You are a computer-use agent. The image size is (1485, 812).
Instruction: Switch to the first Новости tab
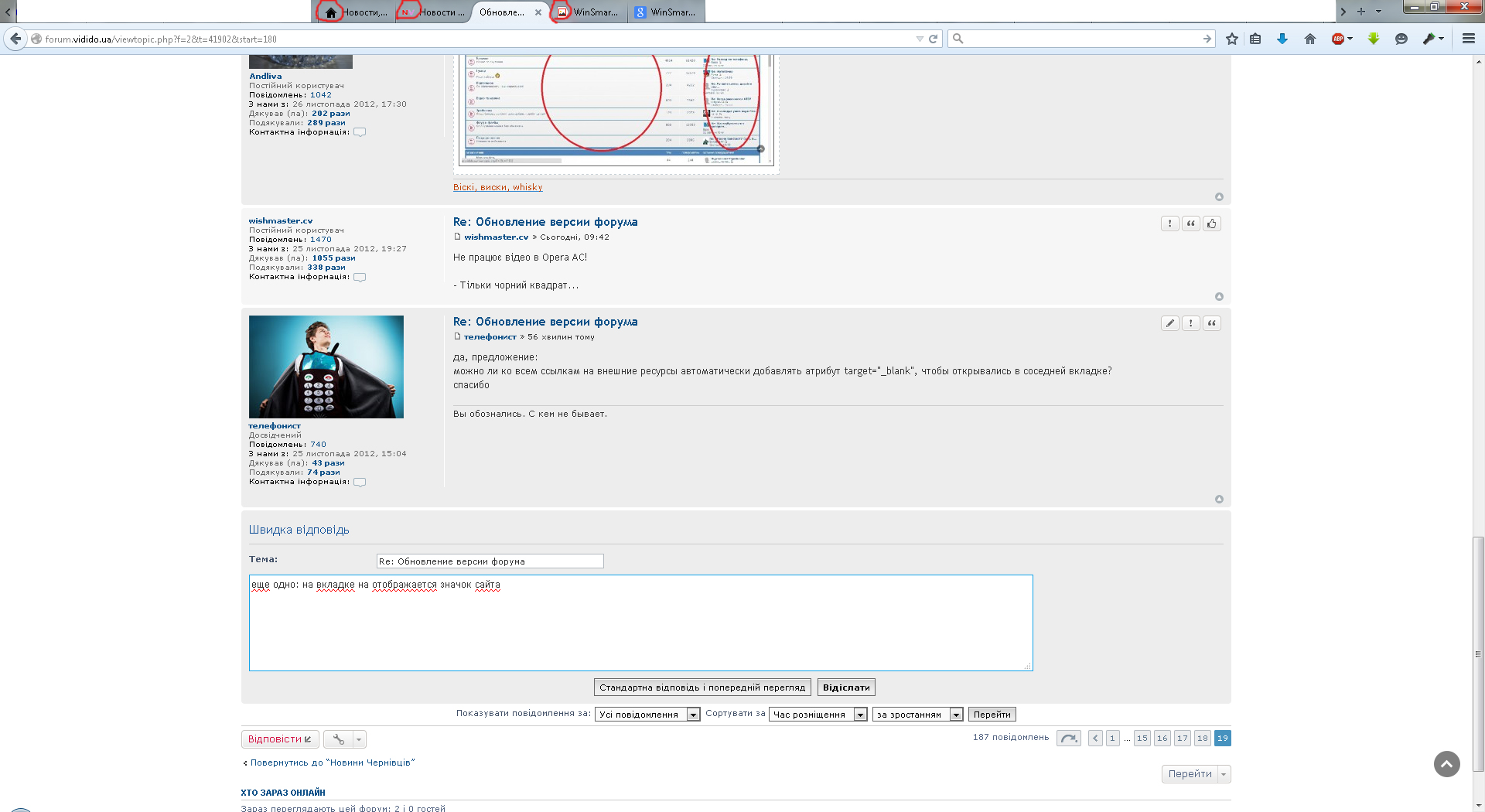click(x=356, y=12)
